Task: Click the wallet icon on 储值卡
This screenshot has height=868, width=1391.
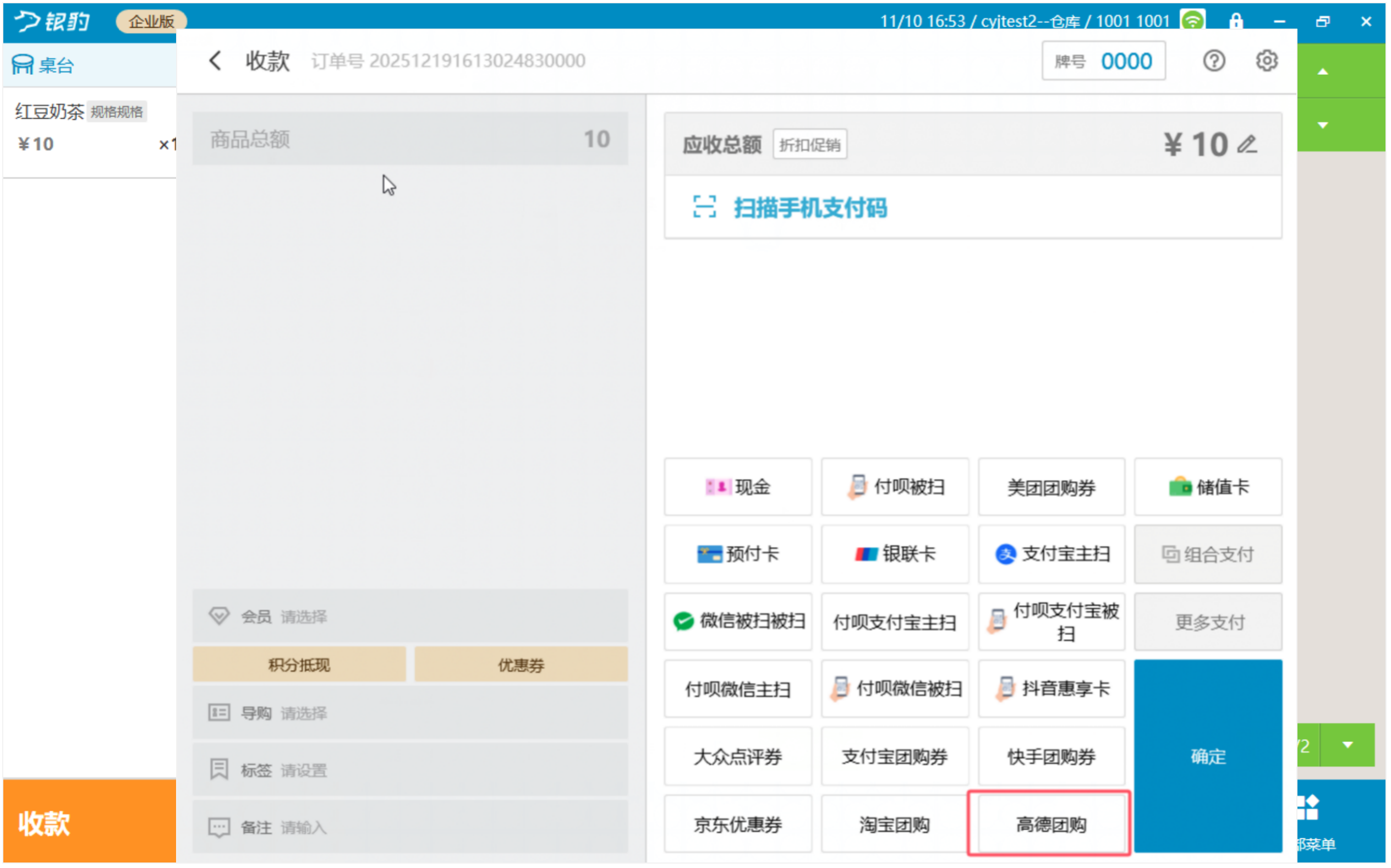Action: (1180, 486)
